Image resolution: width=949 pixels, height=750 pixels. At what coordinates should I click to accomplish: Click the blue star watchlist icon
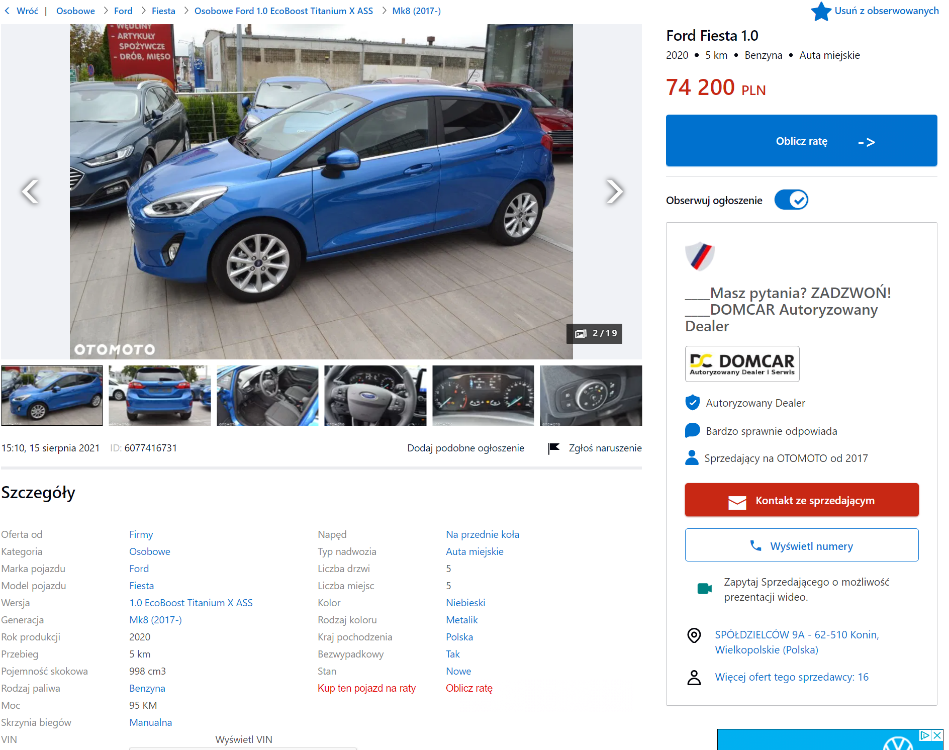(821, 12)
